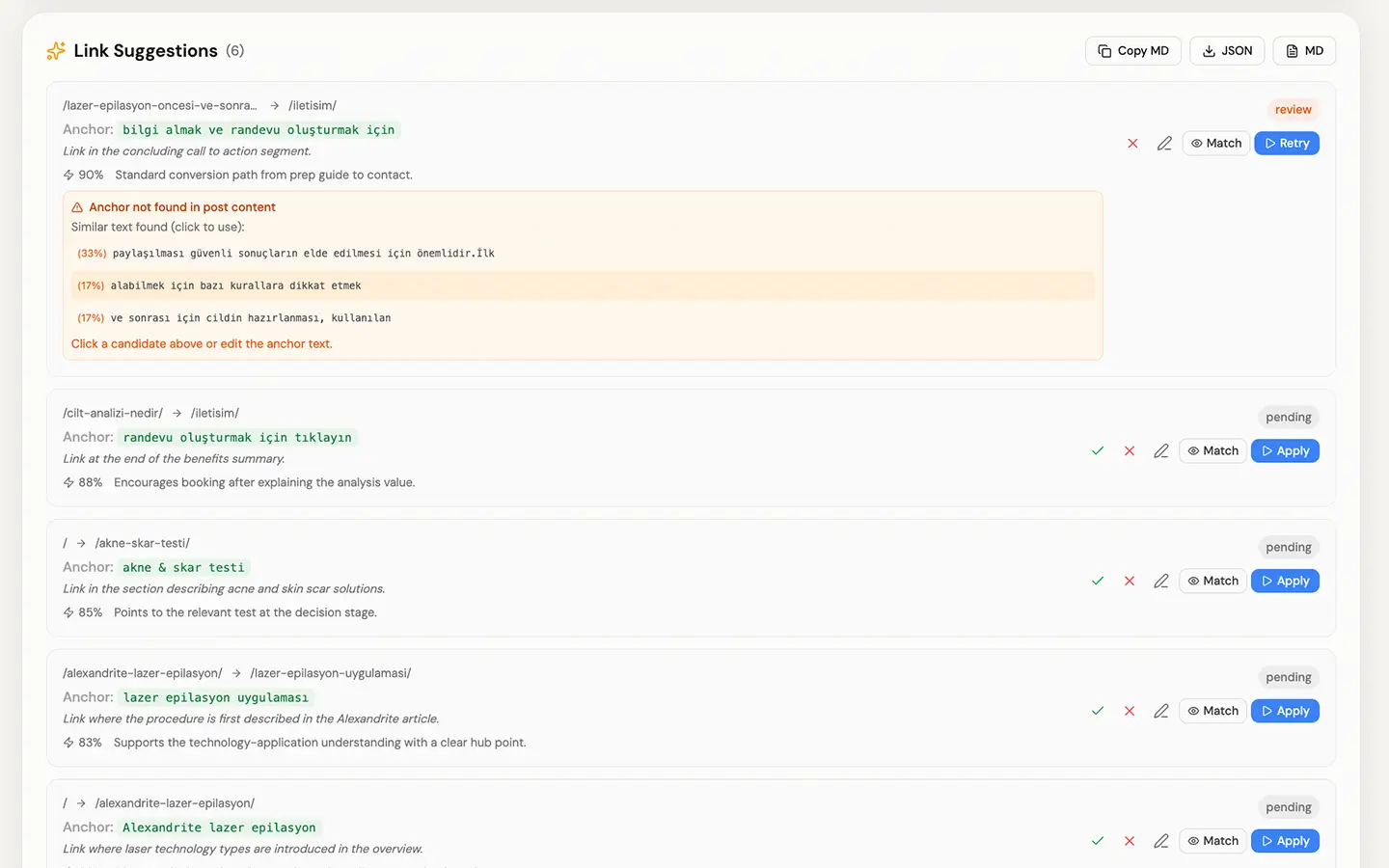Image resolution: width=1389 pixels, height=868 pixels.
Task: Show Match for akne-skar-testi suggestion
Action: (1212, 582)
